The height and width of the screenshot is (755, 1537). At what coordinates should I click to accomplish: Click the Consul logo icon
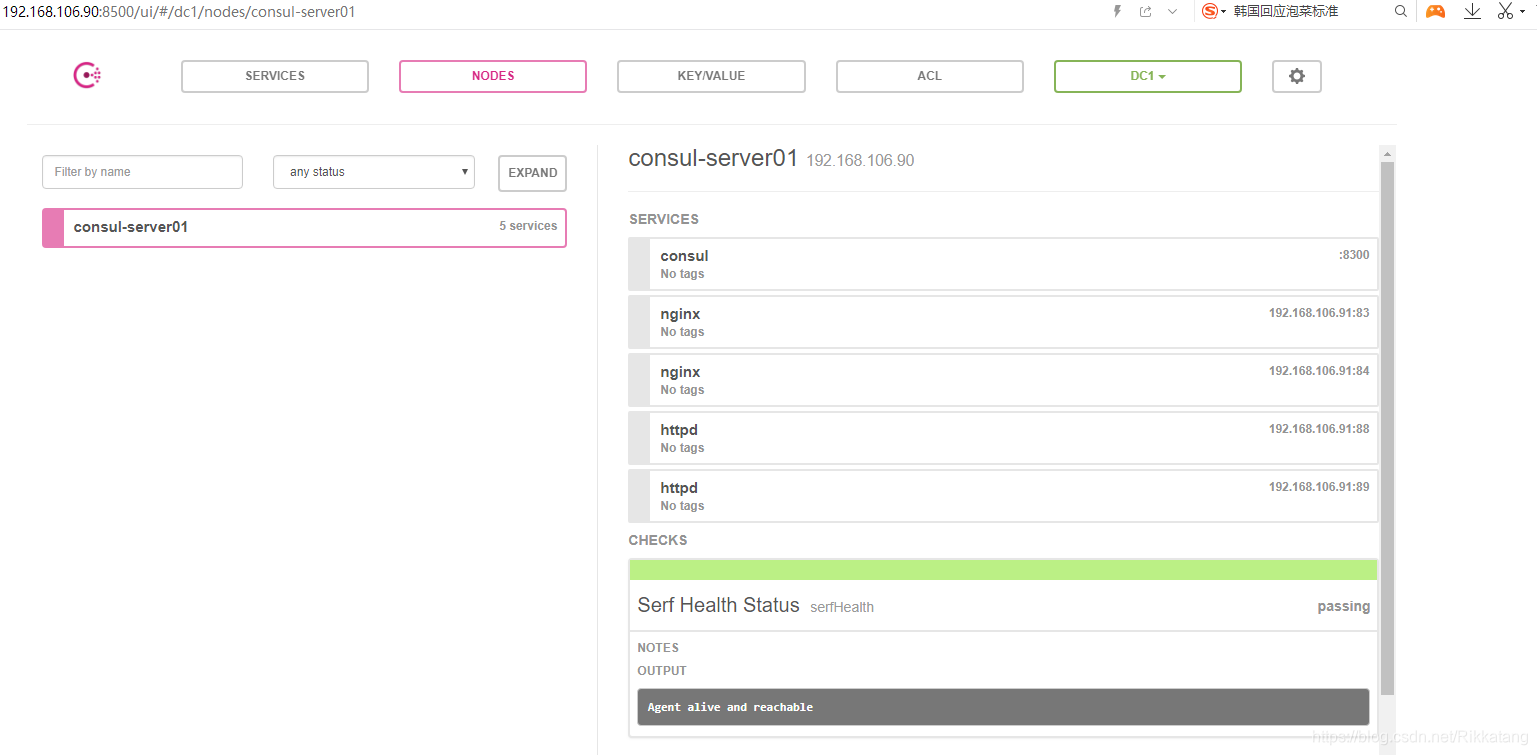(x=87, y=76)
